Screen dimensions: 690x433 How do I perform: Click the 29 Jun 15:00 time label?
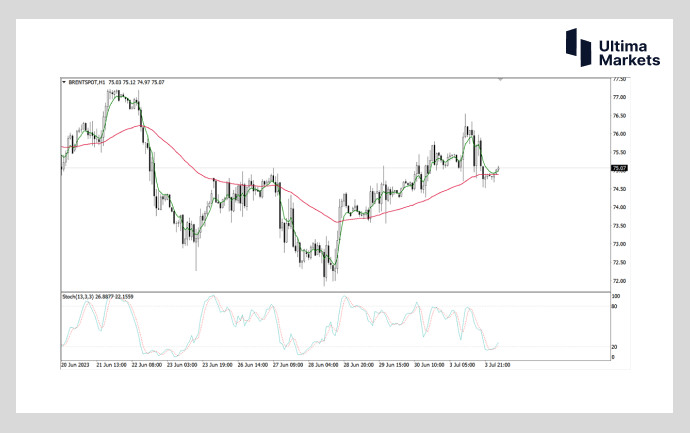click(394, 365)
